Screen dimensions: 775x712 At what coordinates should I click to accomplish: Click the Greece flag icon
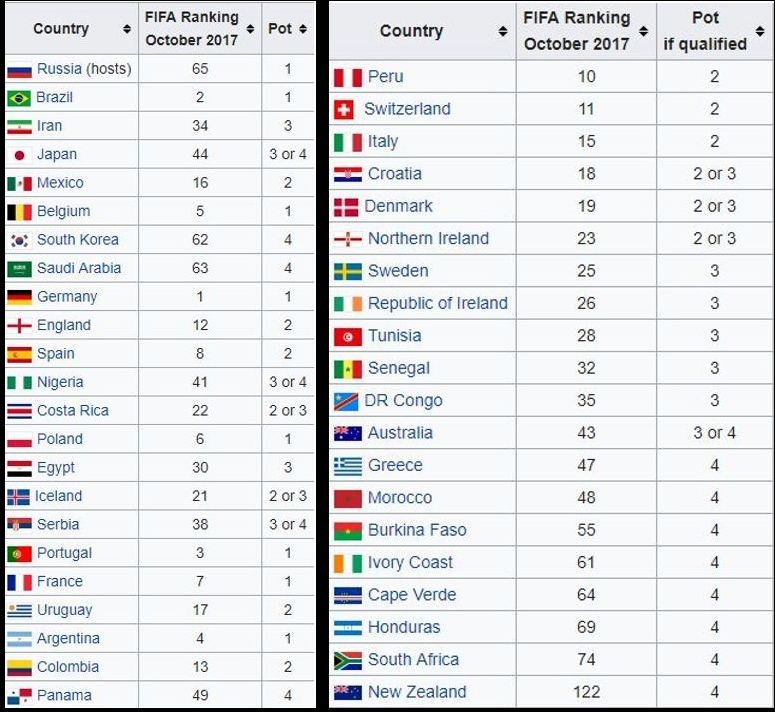(347, 466)
